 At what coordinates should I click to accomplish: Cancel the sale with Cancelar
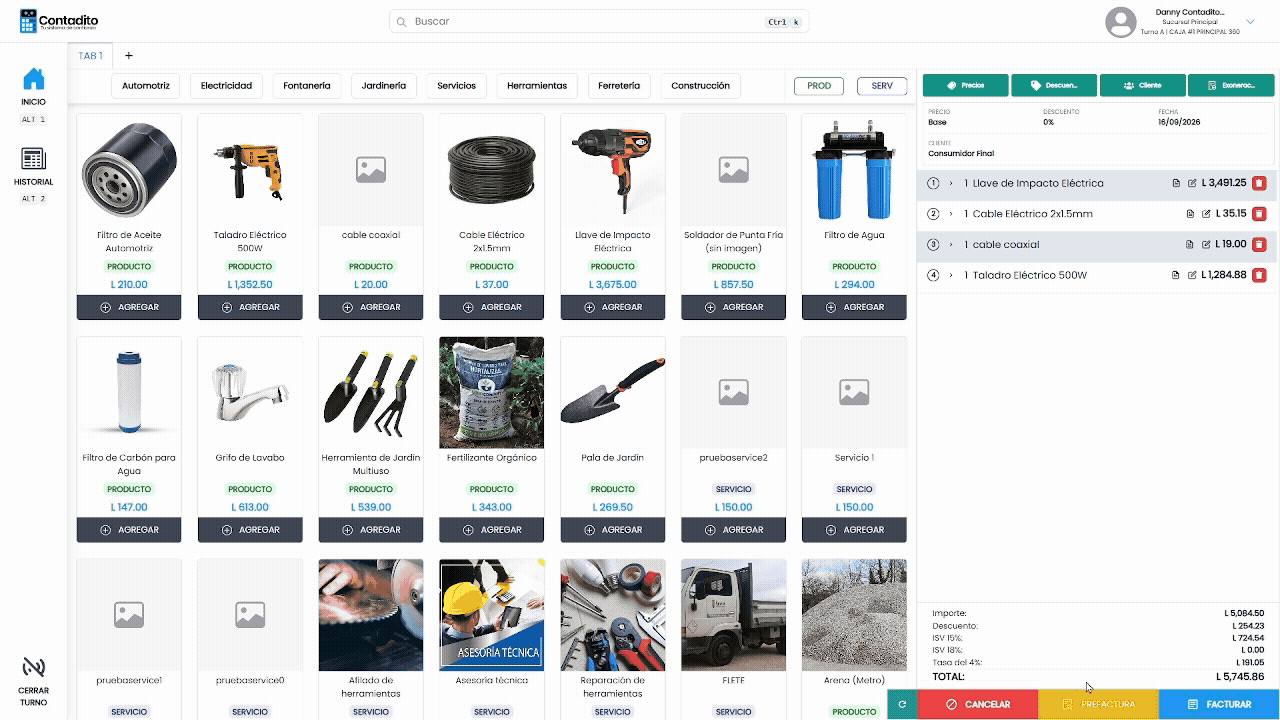(x=978, y=704)
